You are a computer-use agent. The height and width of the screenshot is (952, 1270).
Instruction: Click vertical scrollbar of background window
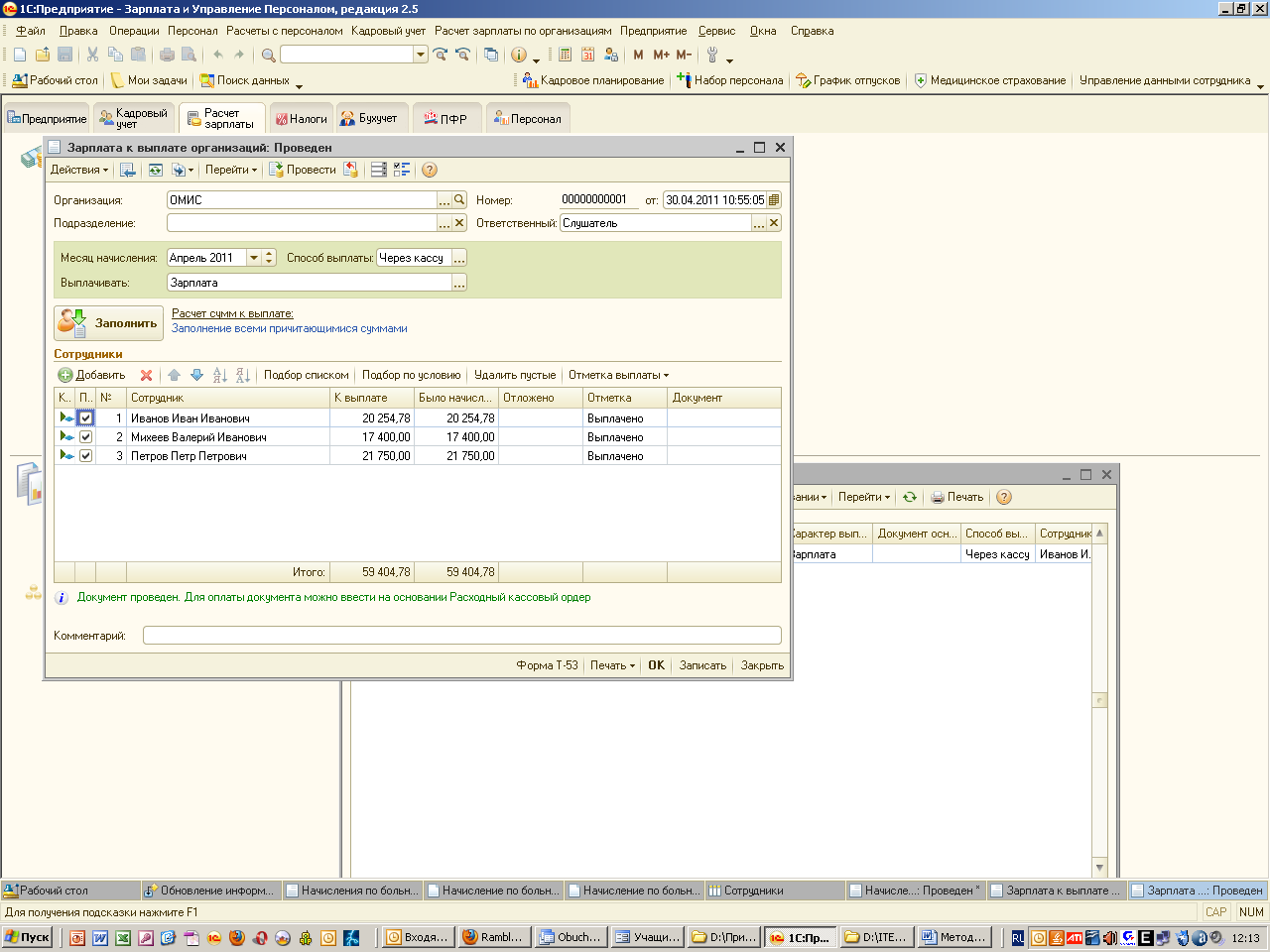click(x=1099, y=700)
